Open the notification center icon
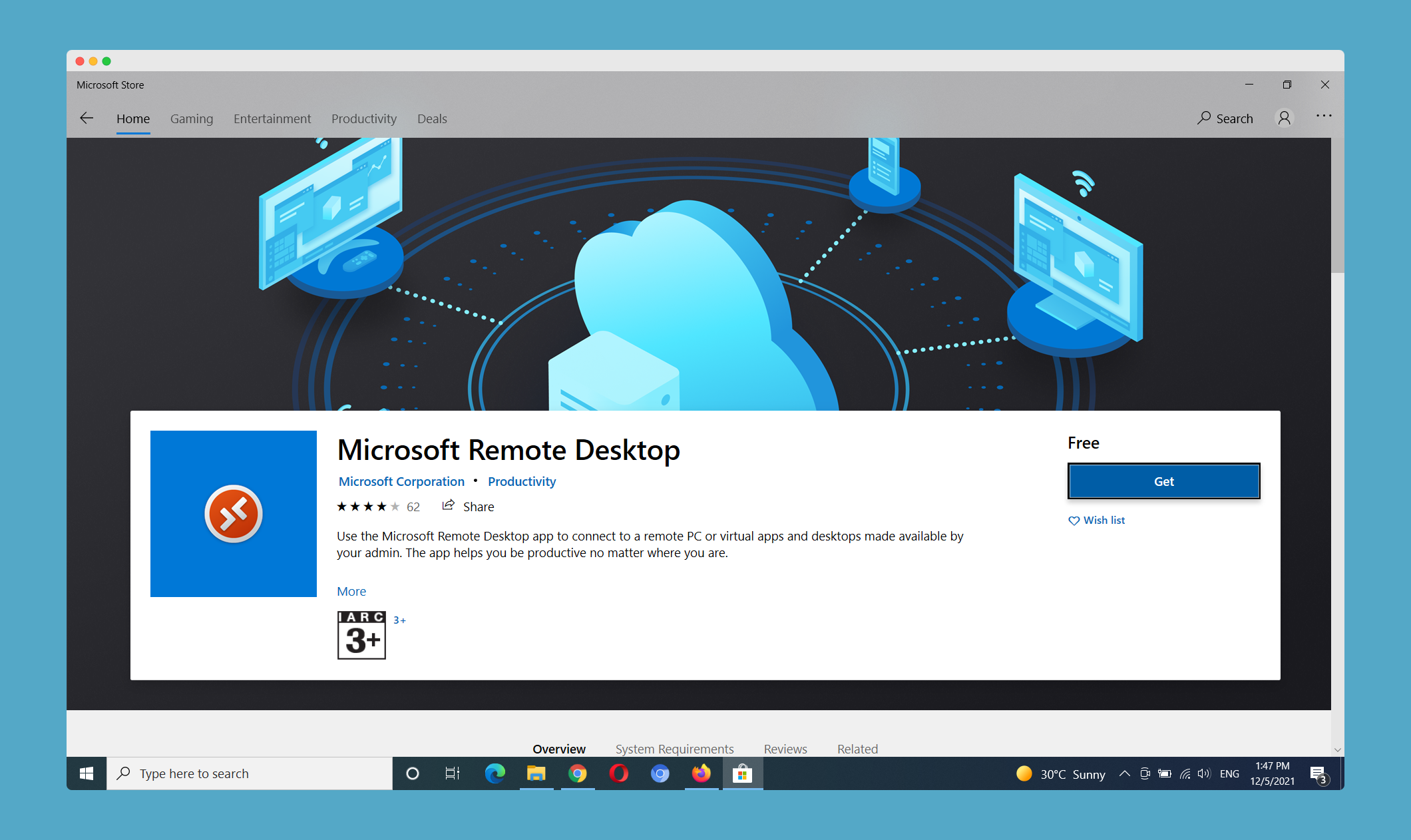Viewport: 1411px width, 840px height. (1318, 775)
